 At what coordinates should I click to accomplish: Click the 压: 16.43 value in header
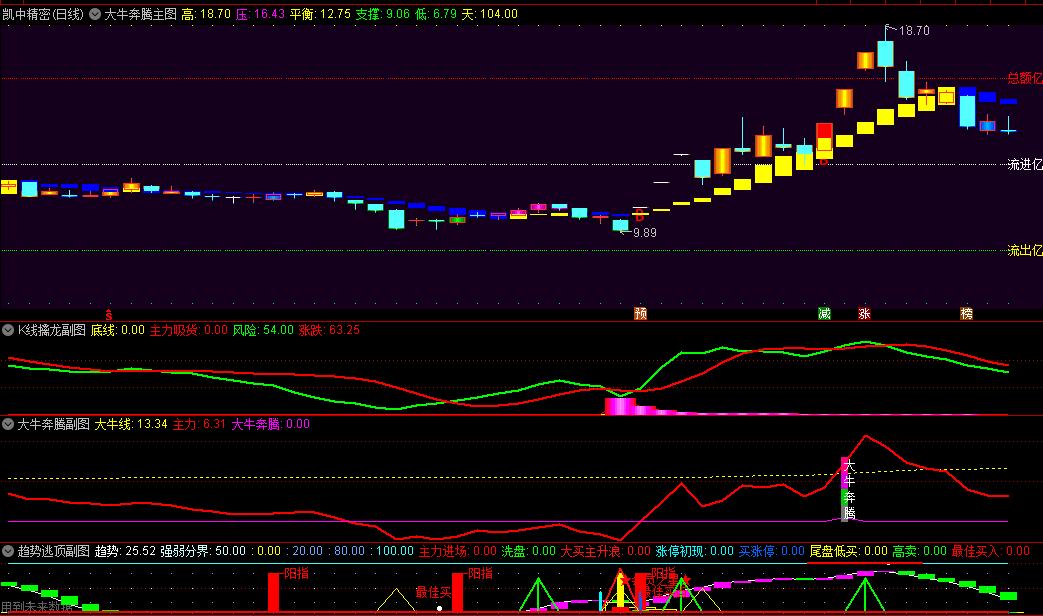pyautogui.click(x=260, y=14)
